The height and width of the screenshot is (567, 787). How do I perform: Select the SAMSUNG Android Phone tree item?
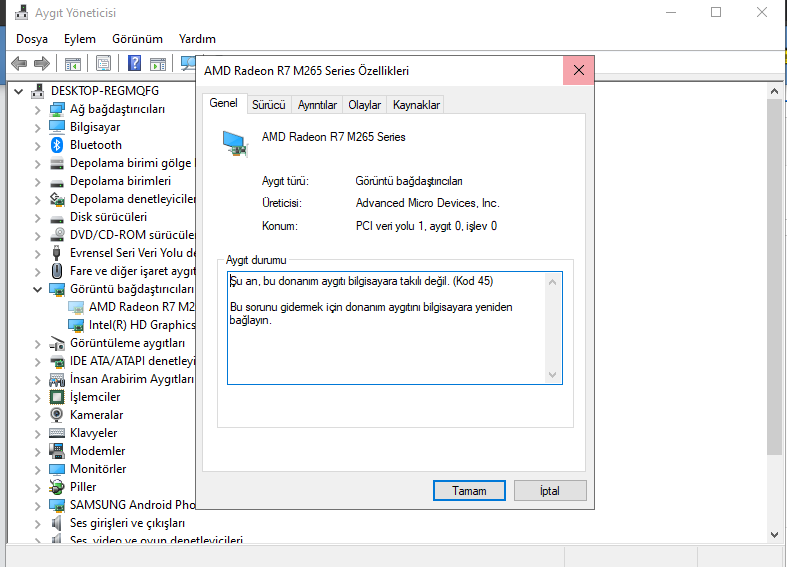click(133, 505)
